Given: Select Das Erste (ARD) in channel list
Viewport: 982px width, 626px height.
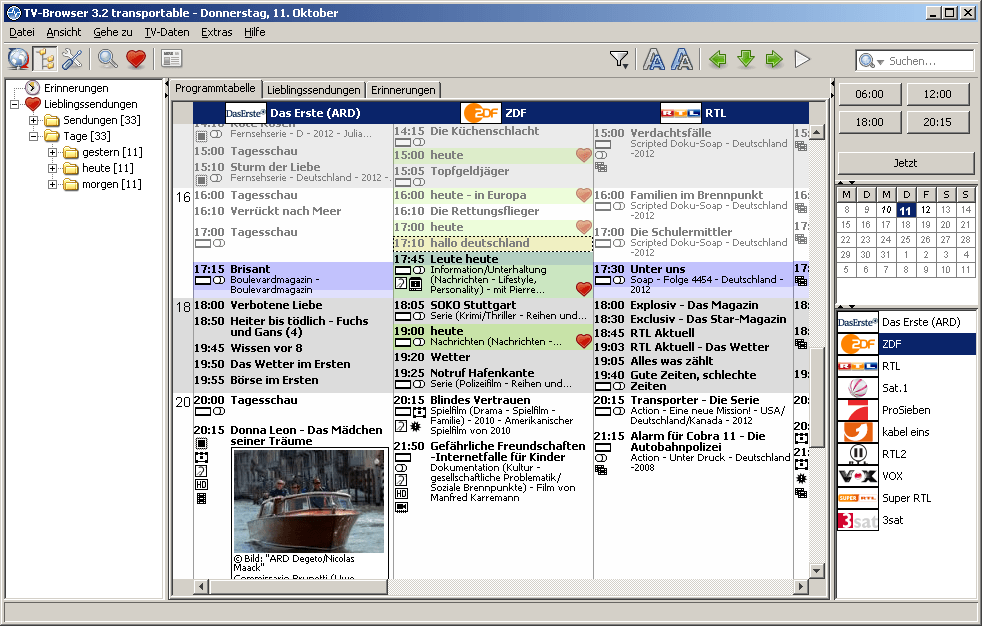Looking at the screenshot, I should click(906, 322).
